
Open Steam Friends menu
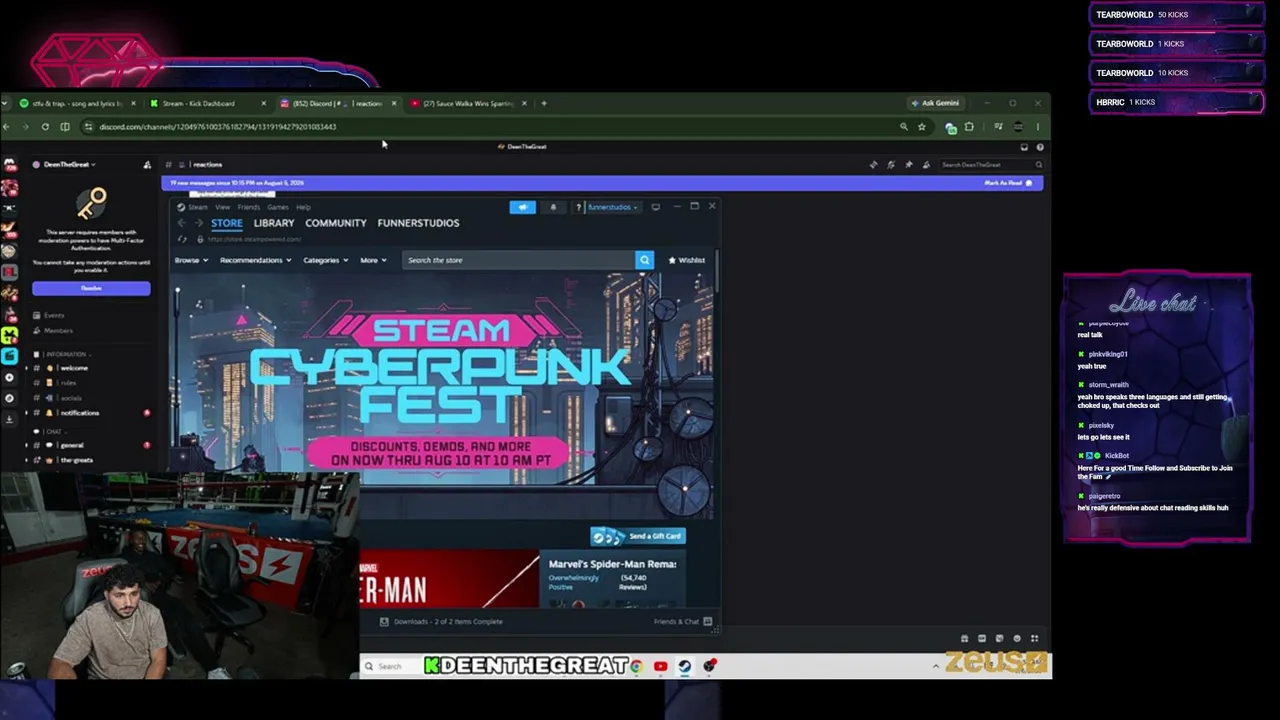248,207
